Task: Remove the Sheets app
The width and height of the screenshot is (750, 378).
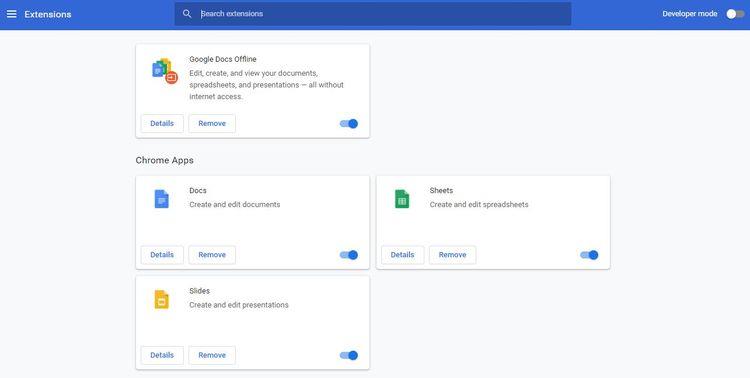Action: pos(452,255)
